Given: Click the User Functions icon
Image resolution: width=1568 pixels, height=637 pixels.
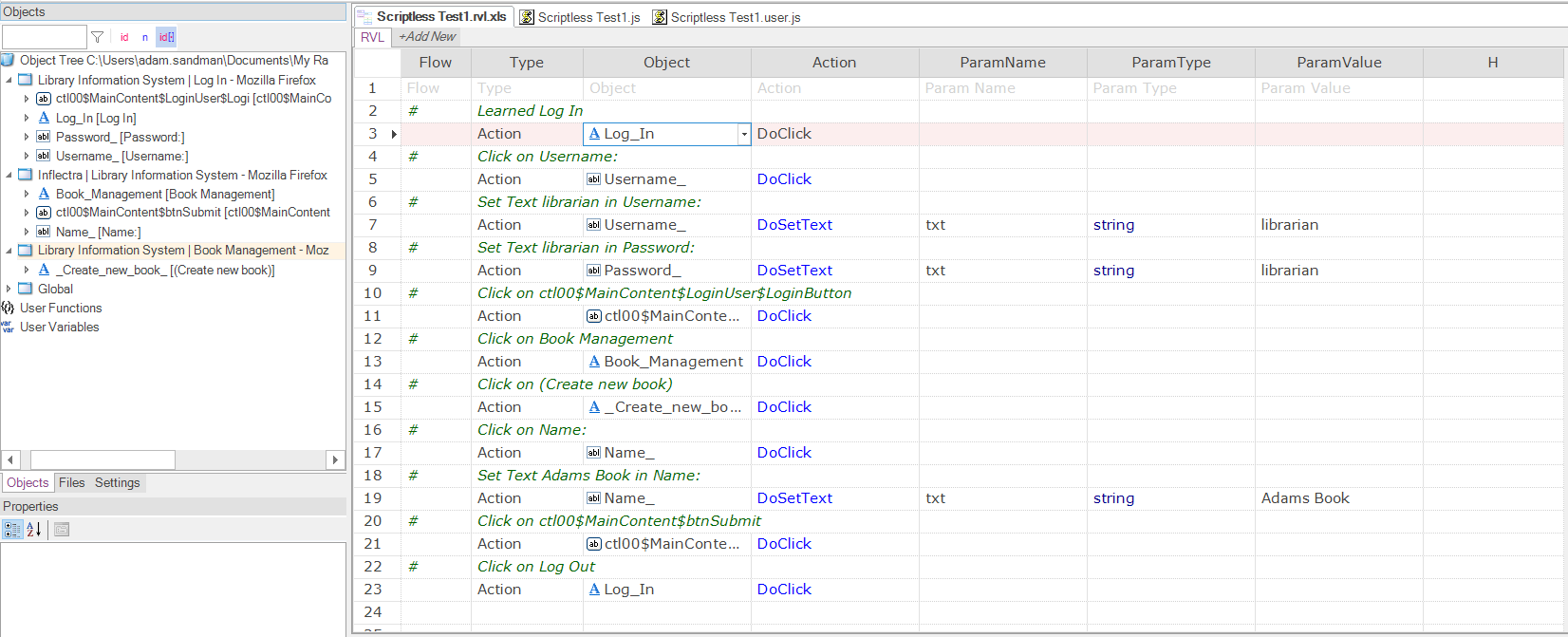Looking at the screenshot, I should [x=8, y=308].
